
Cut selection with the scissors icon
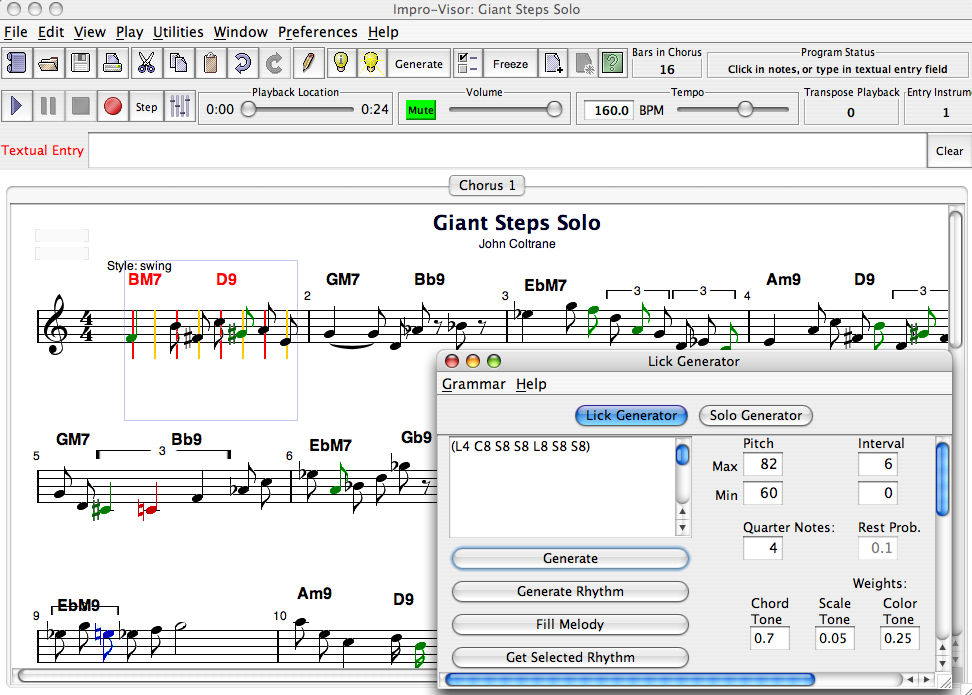(x=146, y=63)
